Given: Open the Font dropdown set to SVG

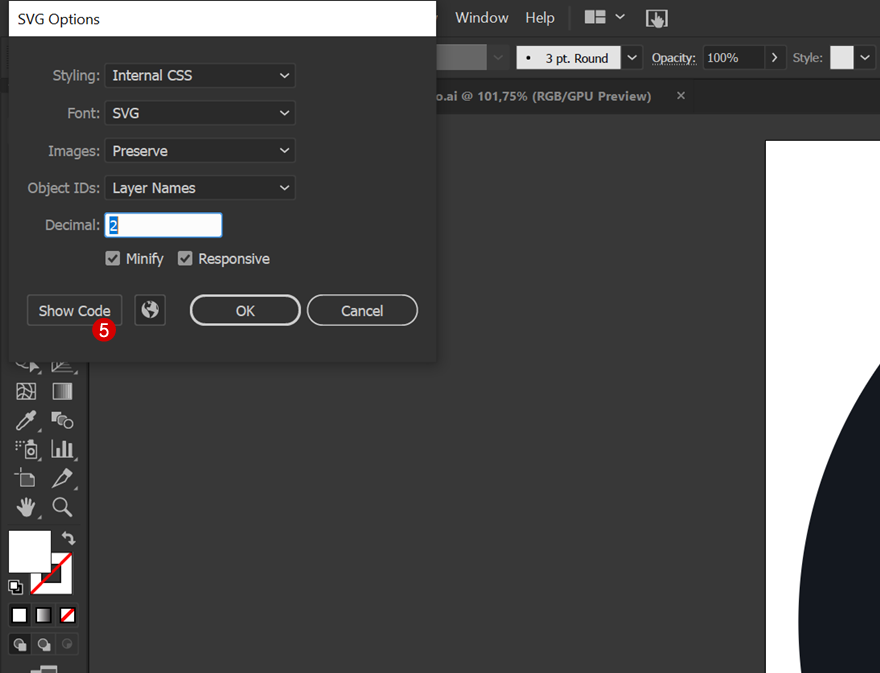Looking at the screenshot, I should click(200, 113).
